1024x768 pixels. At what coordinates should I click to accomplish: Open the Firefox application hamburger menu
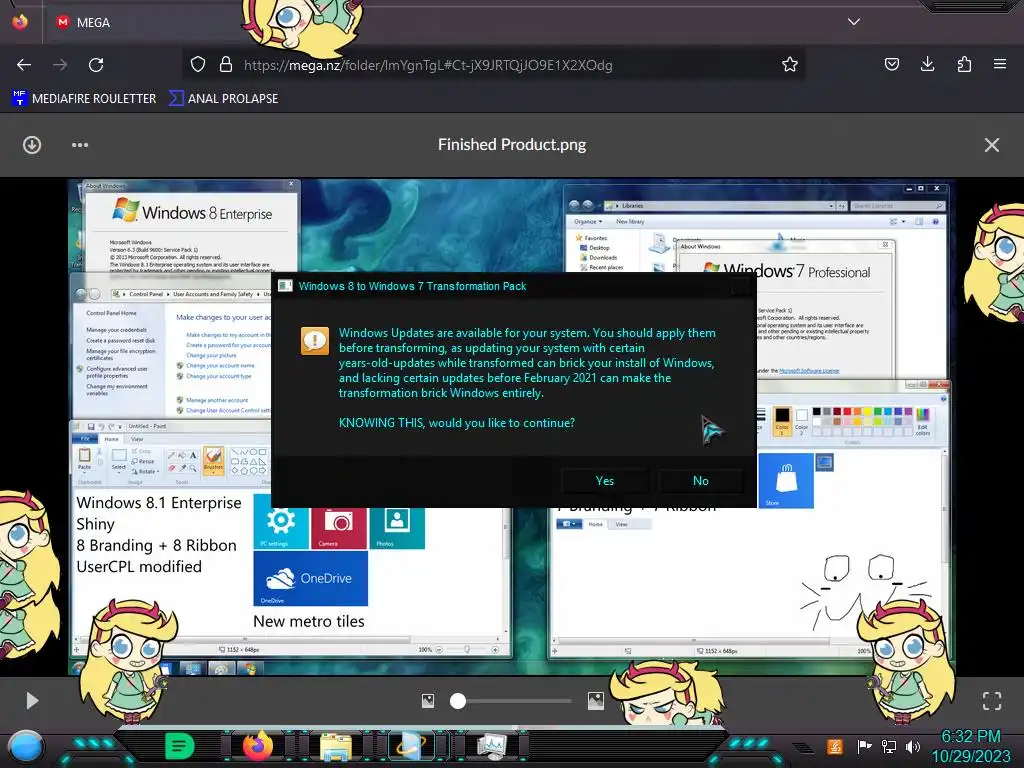coord(1000,64)
